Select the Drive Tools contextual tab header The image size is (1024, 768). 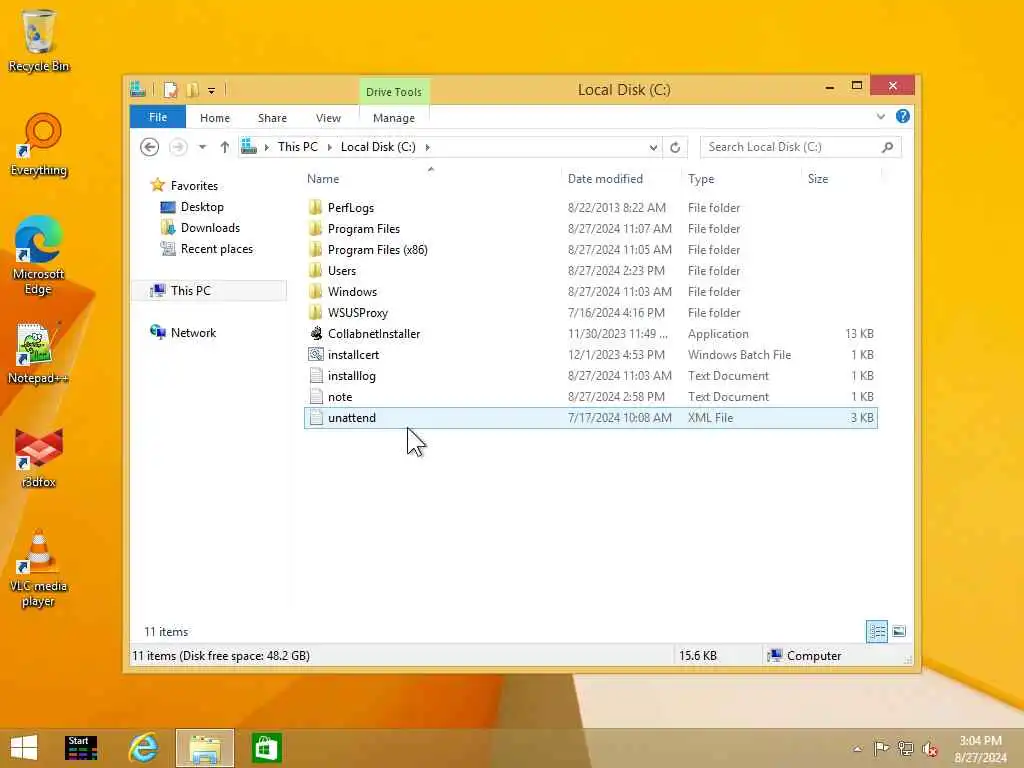pos(394,92)
